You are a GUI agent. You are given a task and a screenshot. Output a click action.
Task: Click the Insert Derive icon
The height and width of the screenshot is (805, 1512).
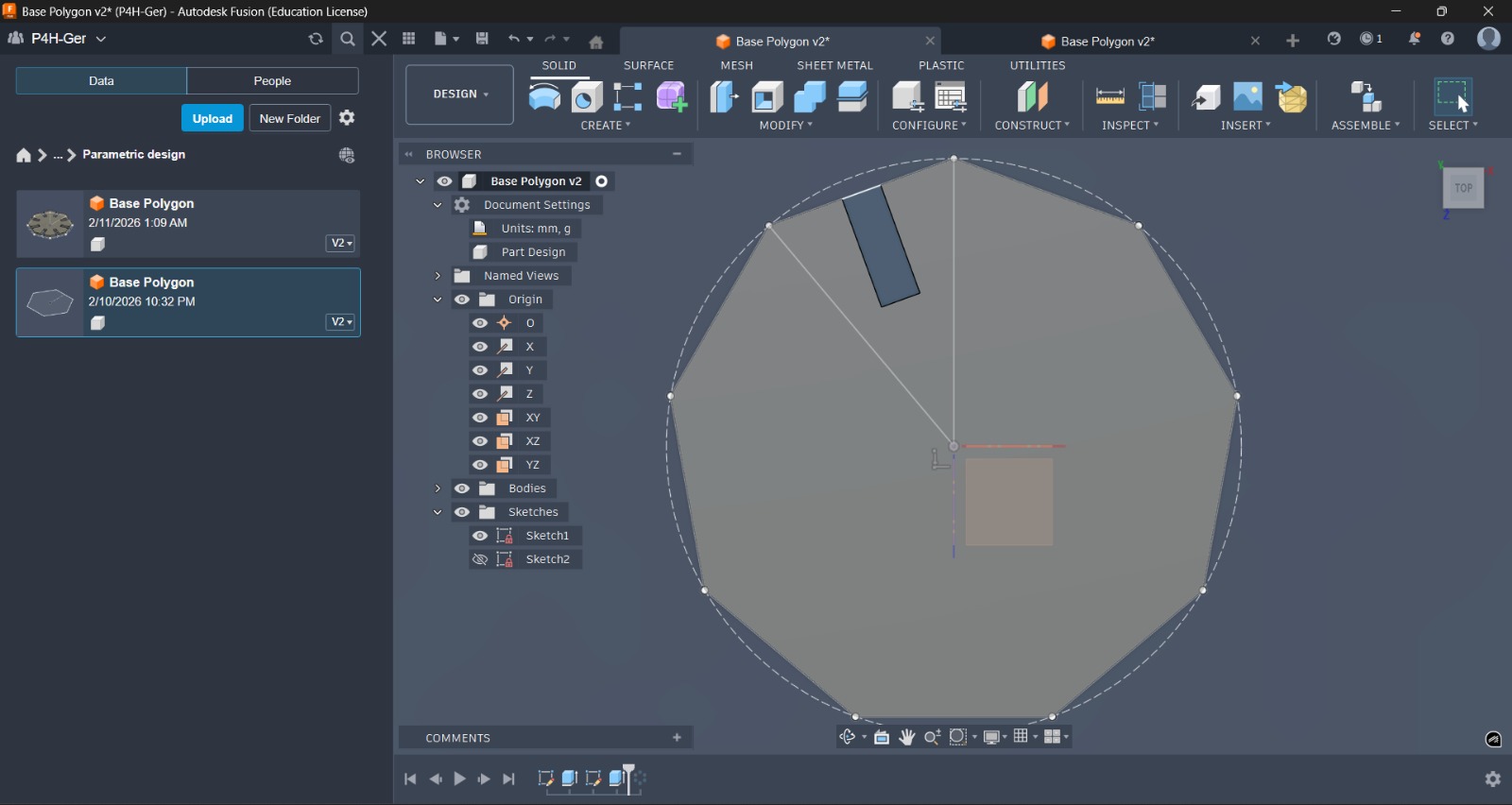click(x=1206, y=96)
